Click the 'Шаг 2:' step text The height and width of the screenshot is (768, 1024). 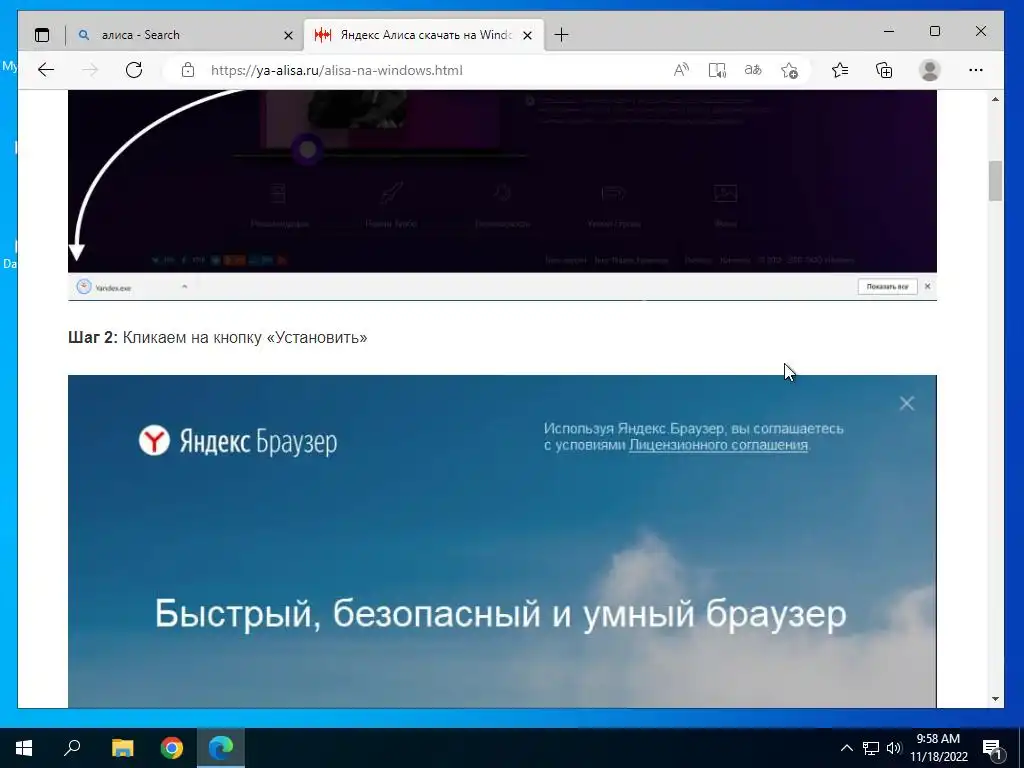93,338
